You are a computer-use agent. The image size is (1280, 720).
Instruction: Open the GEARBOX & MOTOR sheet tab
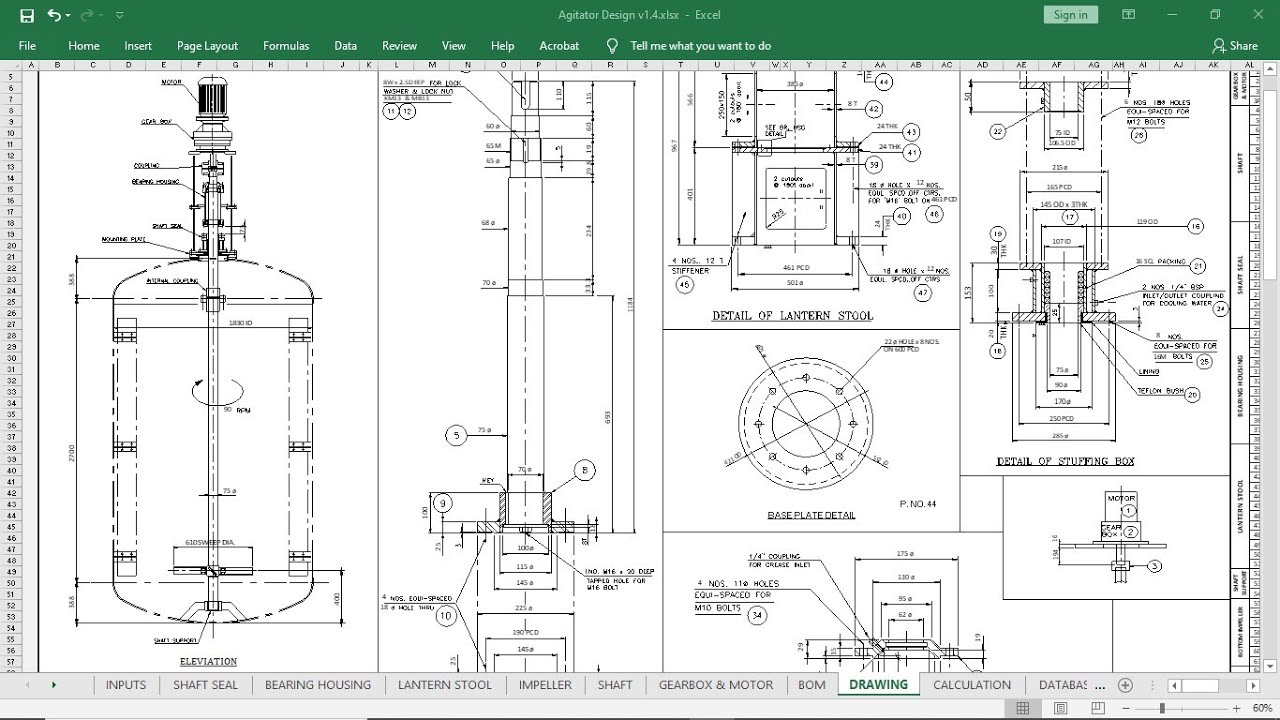pyautogui.click(x=716, y=685)
